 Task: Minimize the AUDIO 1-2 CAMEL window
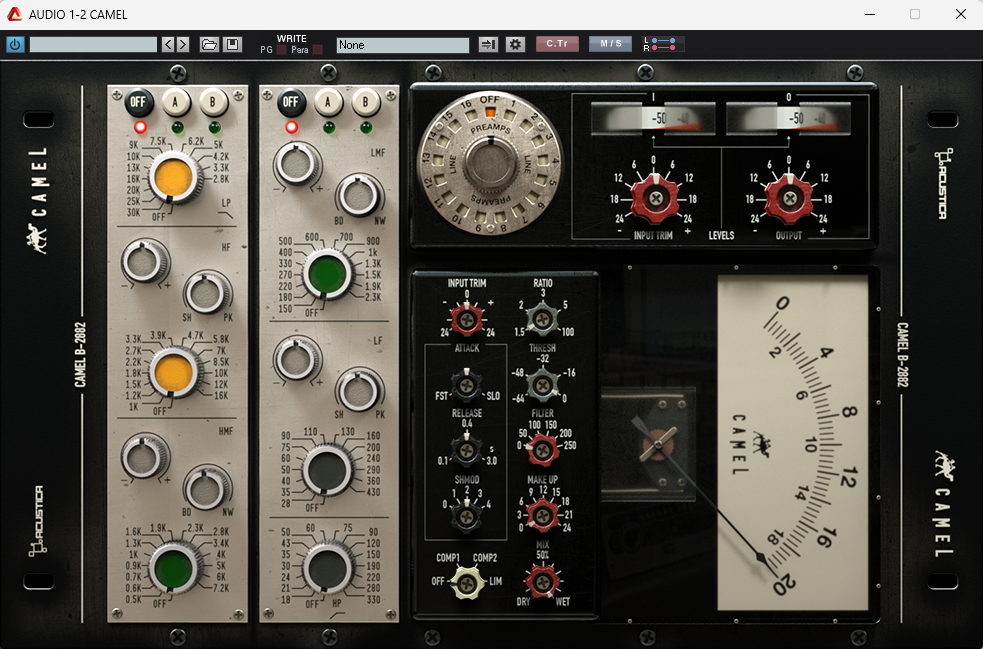(870, 14)
